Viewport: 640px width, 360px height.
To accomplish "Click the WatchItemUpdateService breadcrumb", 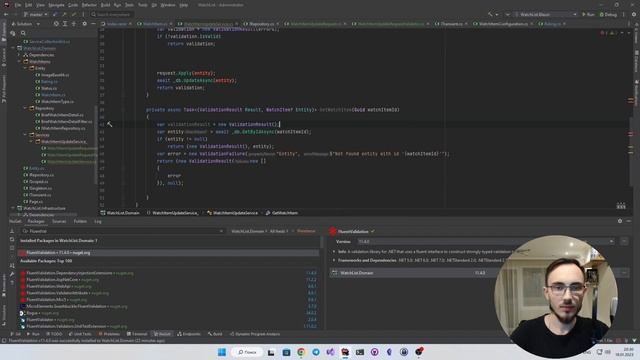I will pos(232,213).
